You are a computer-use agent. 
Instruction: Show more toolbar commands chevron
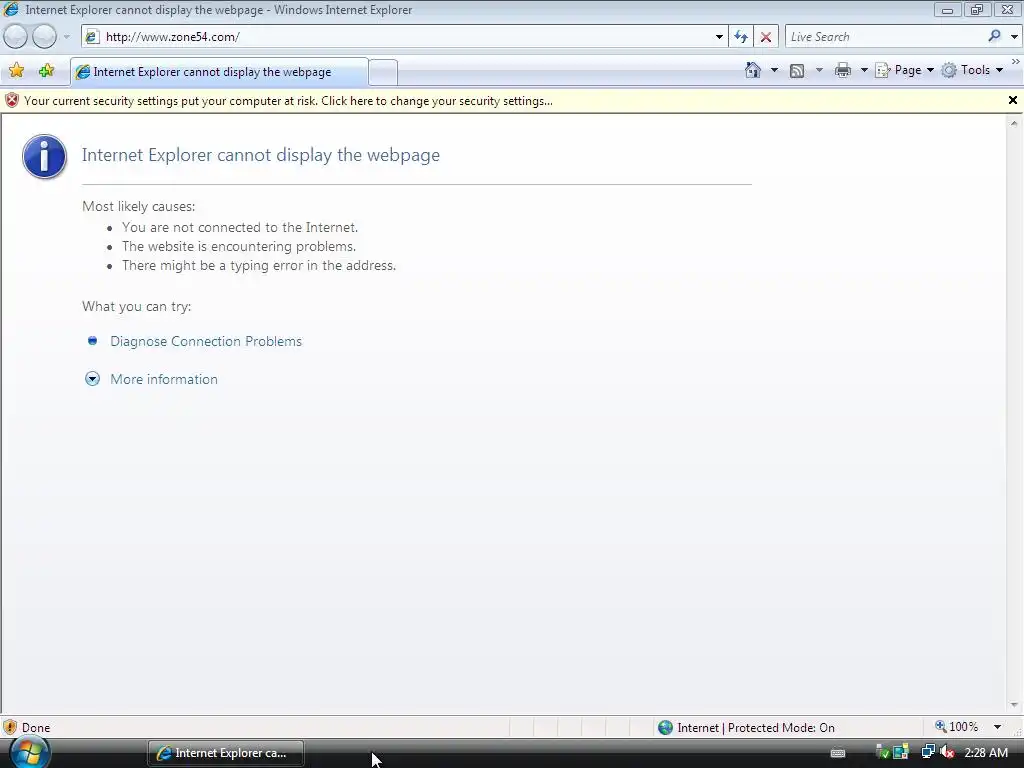pos(1016,61)
